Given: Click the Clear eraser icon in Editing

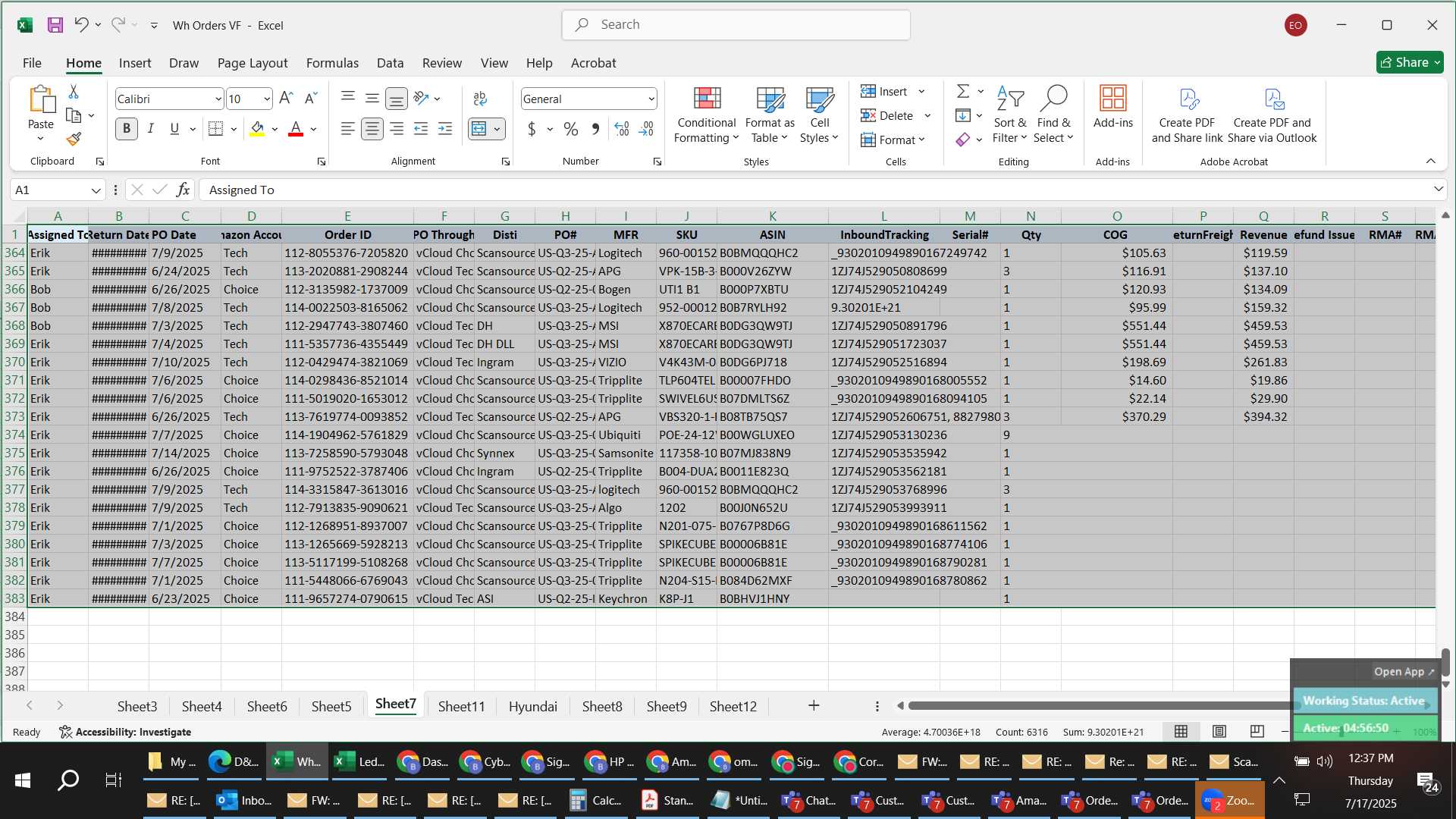Looking at the screenshot, I should tap(963, 140).
